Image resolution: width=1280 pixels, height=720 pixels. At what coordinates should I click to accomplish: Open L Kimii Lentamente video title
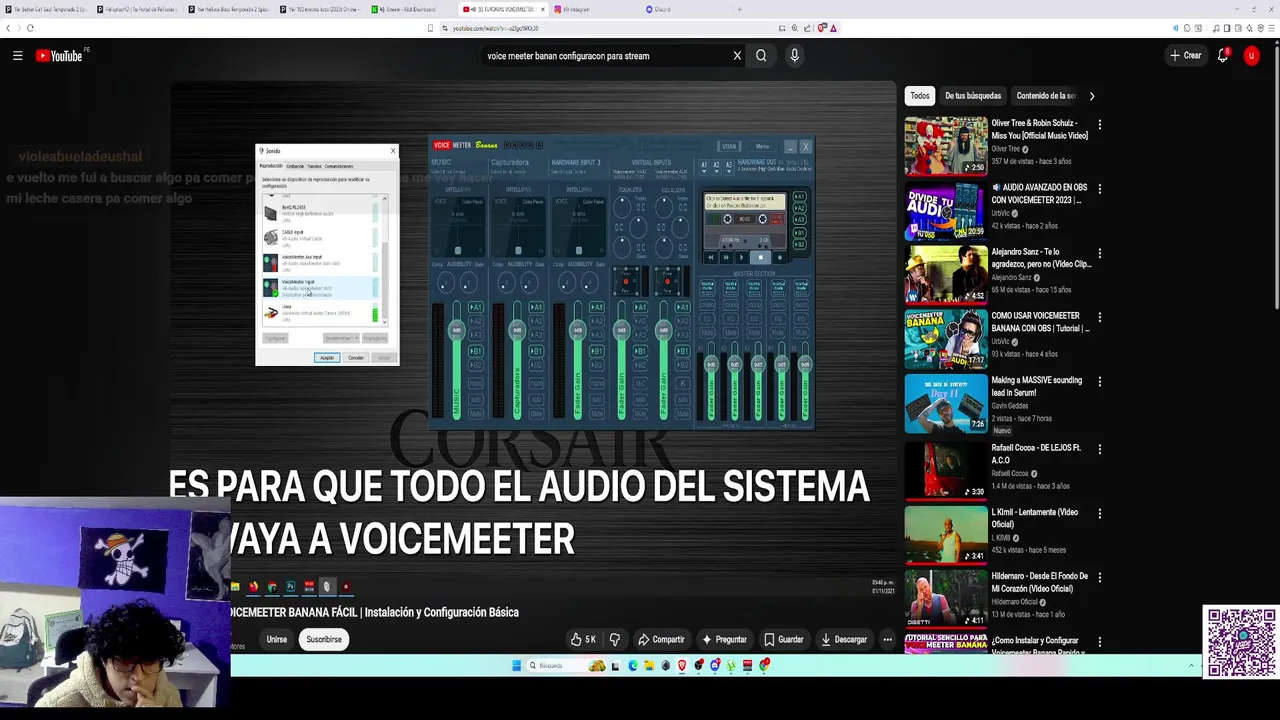(x=1034, y=518)
